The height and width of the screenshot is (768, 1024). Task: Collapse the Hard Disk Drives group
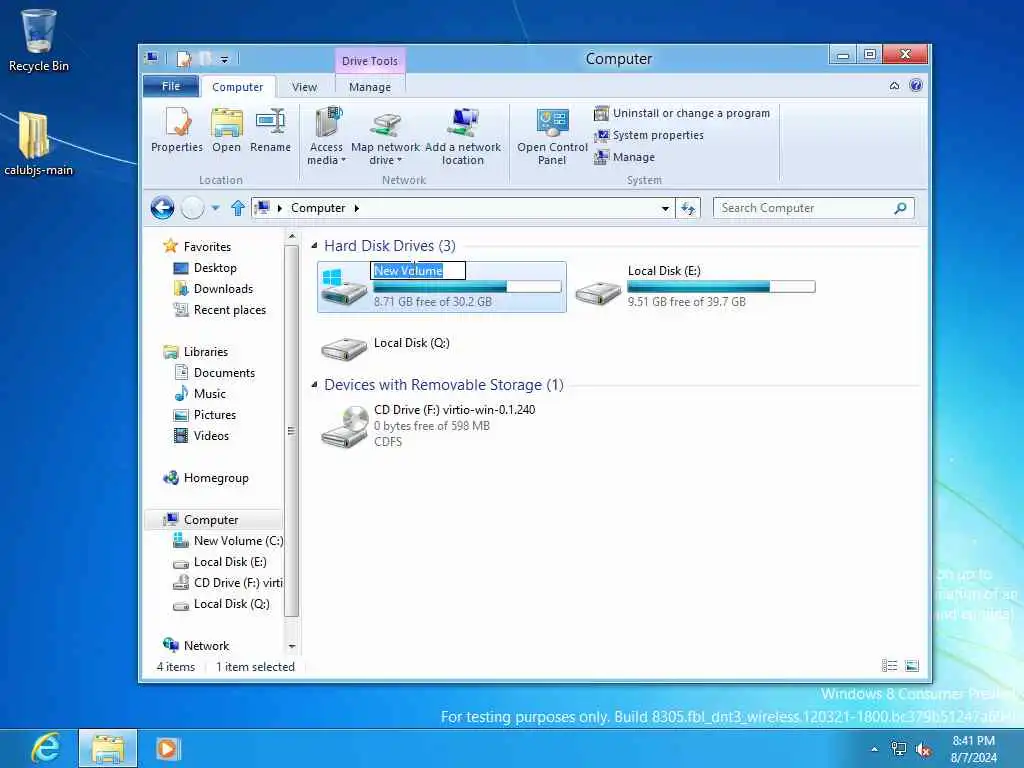[314, 246]
